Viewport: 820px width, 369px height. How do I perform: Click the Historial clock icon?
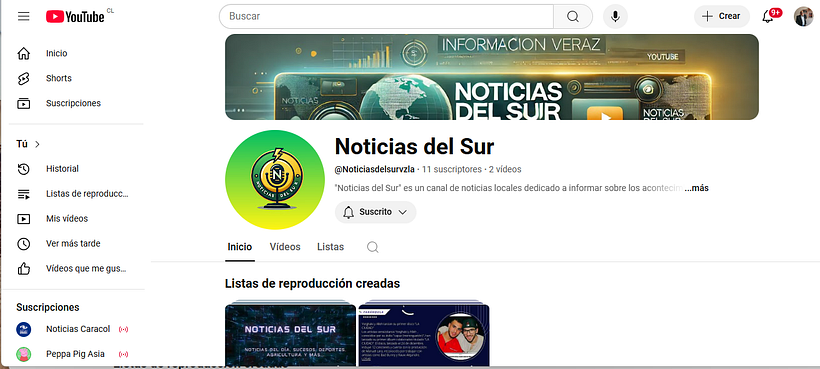click(x=24, y=169)
